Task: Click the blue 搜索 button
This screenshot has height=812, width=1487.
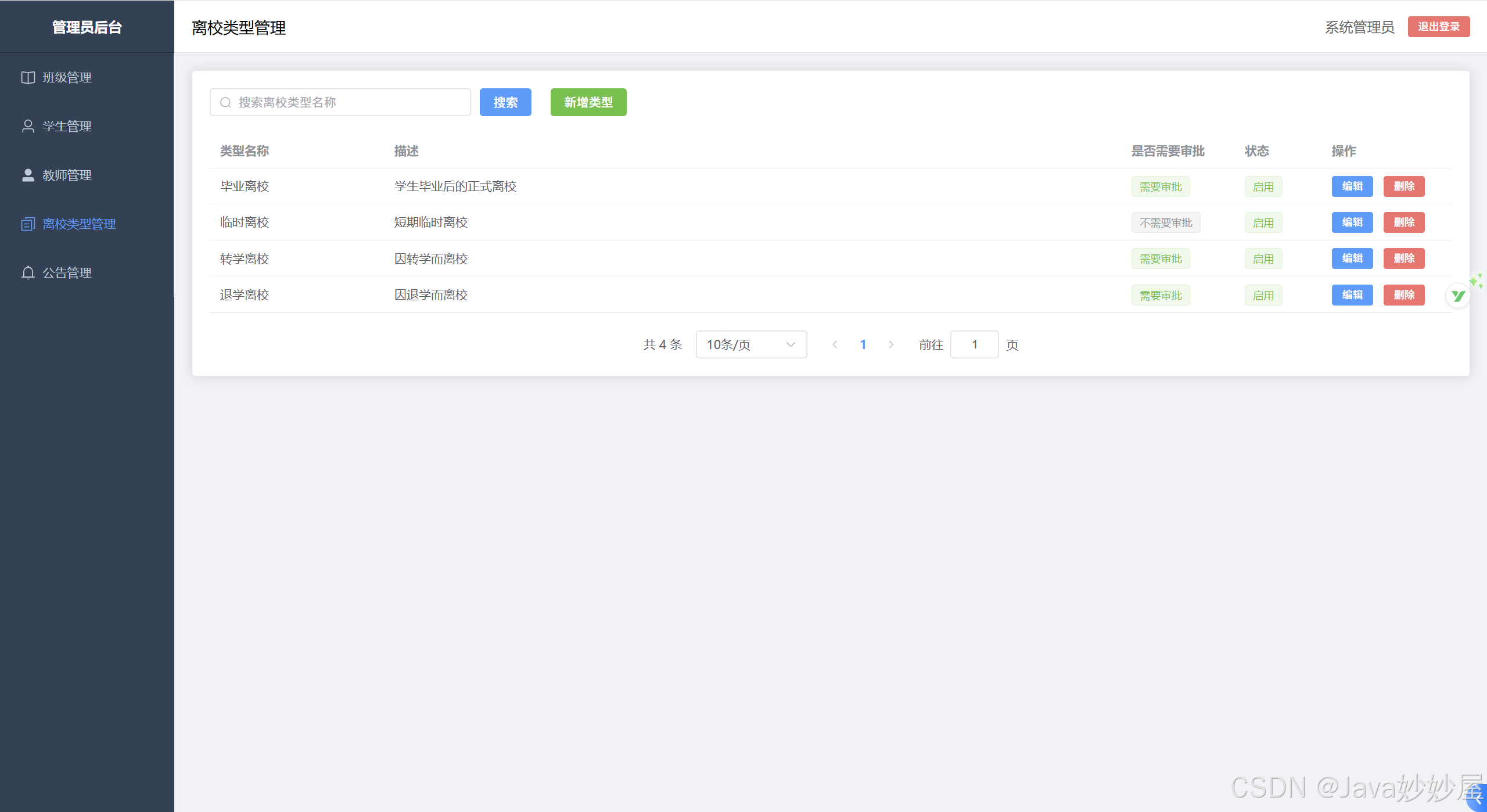Action: (505, 102)
